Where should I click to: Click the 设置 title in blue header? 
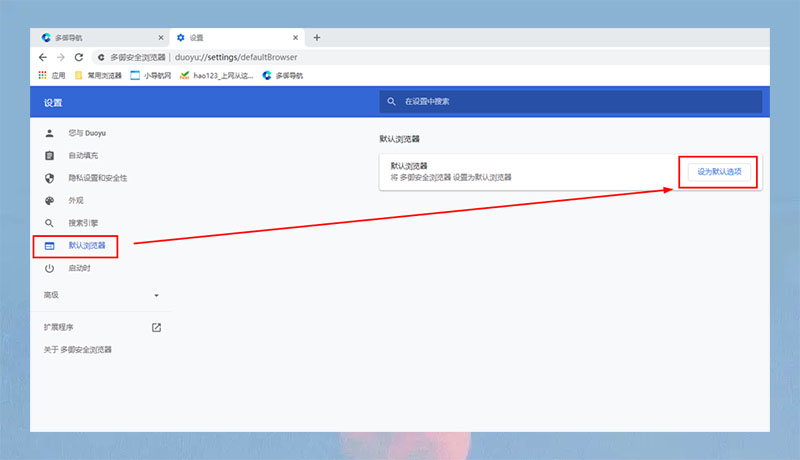[x=53, y=103]
